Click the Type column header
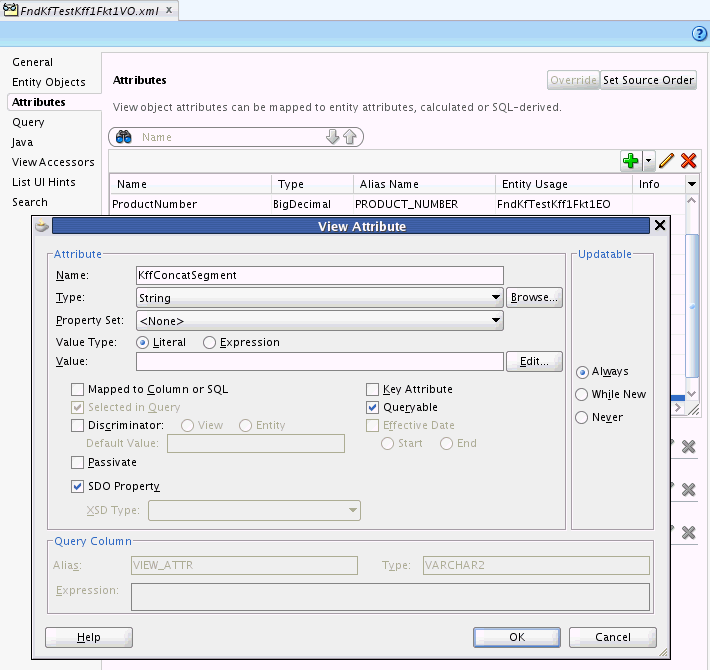 312,184
